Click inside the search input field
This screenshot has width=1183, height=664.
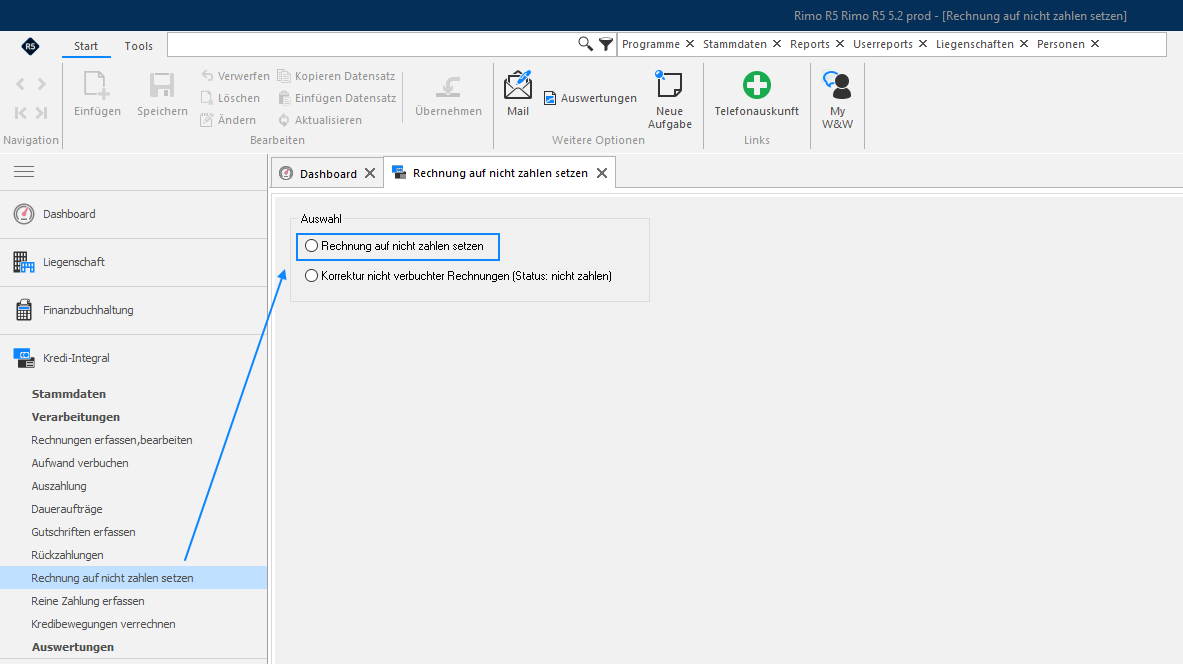click(372, 45)
